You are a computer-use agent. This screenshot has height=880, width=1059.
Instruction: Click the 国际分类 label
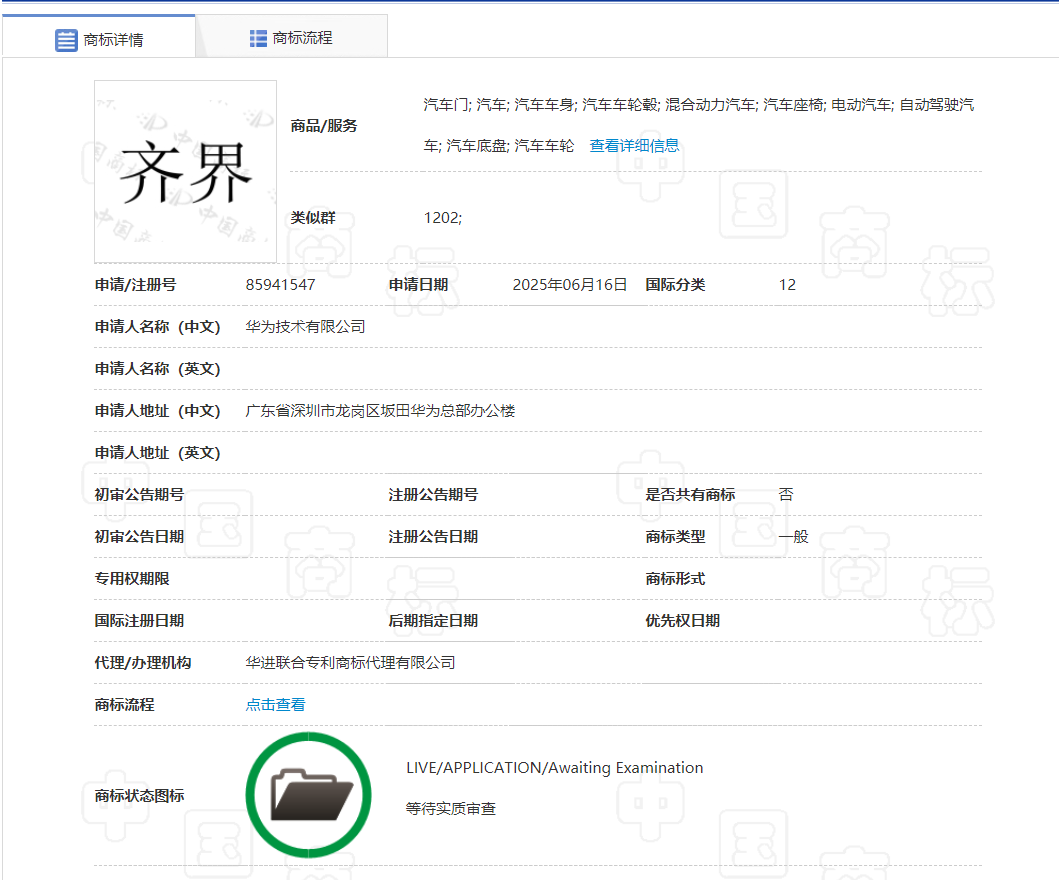(675, 285)
